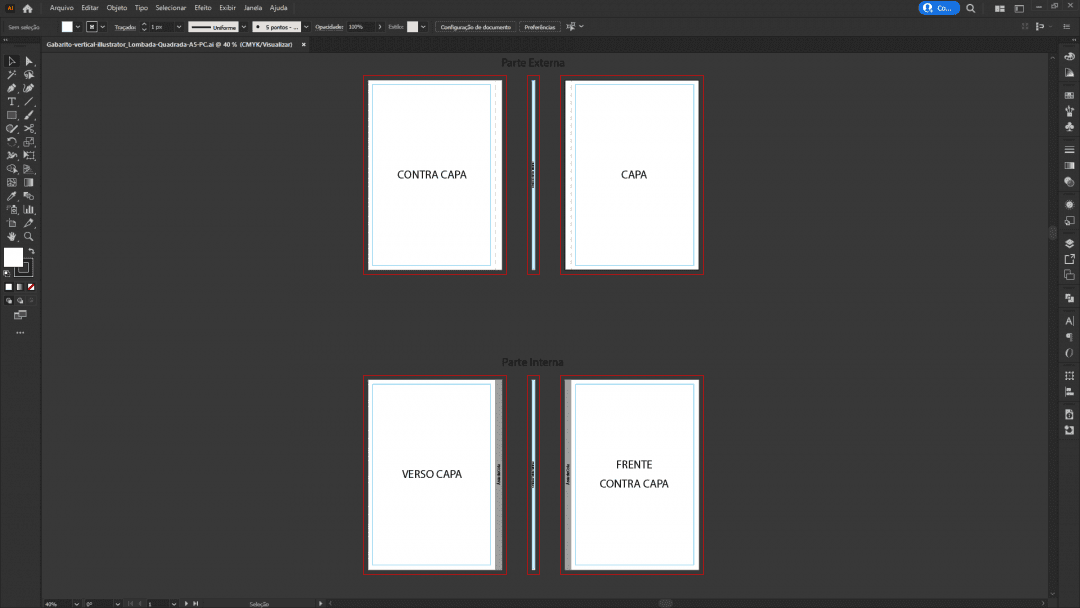The image size is (1080, 608).
Task: Open the 5 pontos brush dropdown
Action: (x=308, y=27)
